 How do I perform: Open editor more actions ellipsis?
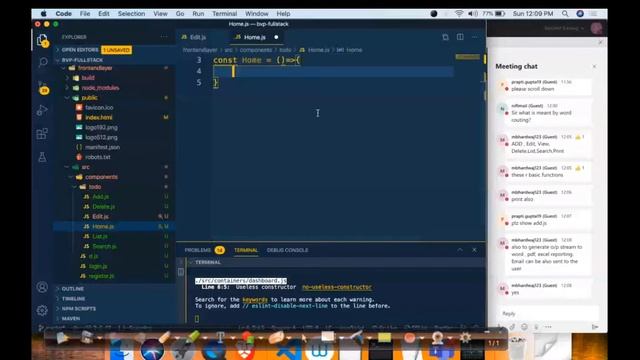pos(475,37)
